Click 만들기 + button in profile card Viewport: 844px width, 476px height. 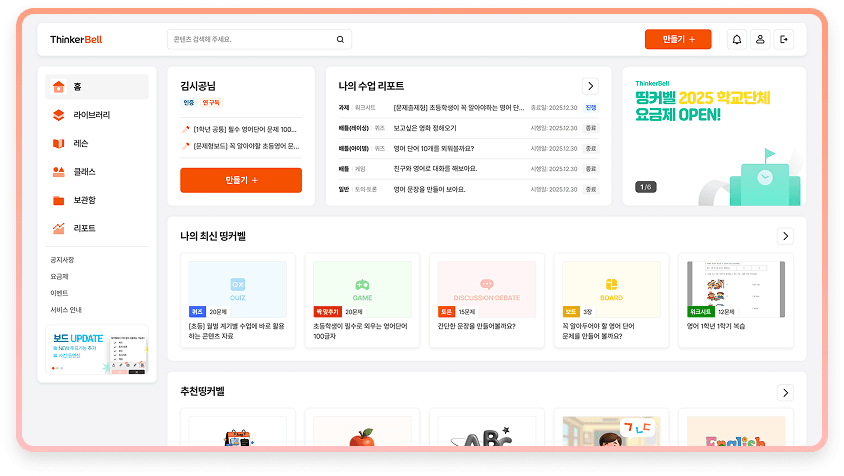point(241,180)
